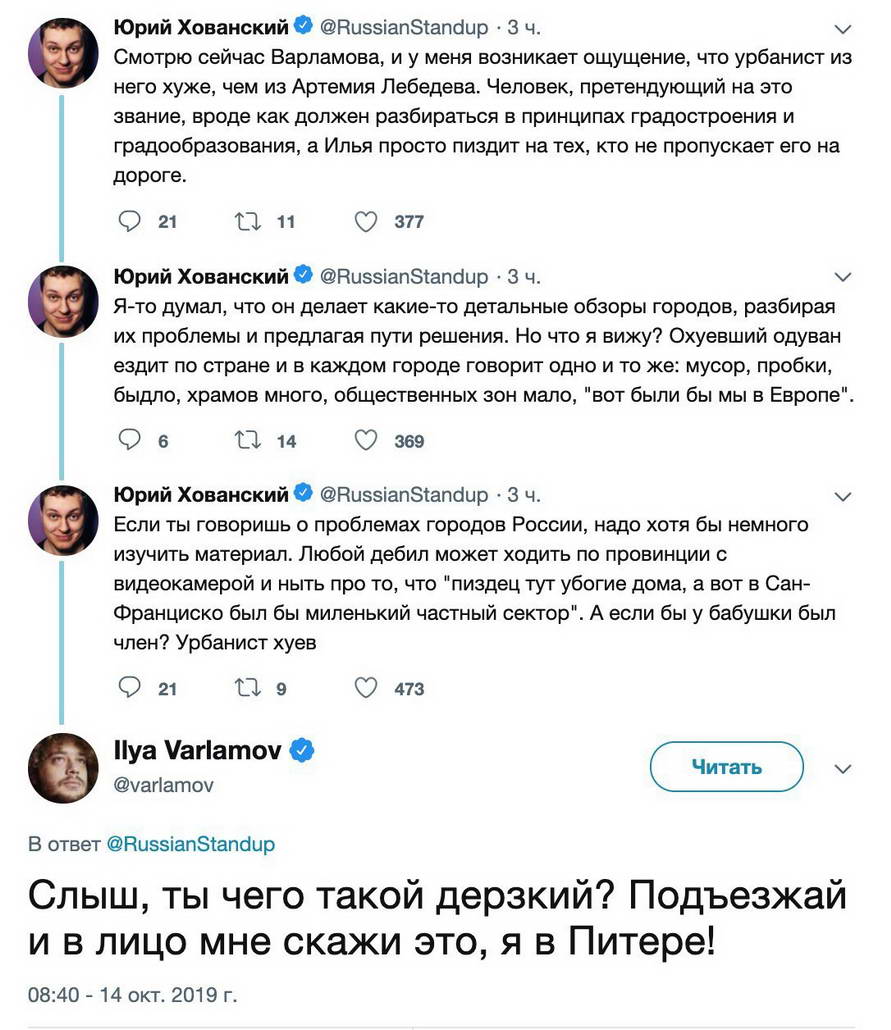Click reply icon on tweet with 6 replies
891x1030 pixels.
coord(129,439)
